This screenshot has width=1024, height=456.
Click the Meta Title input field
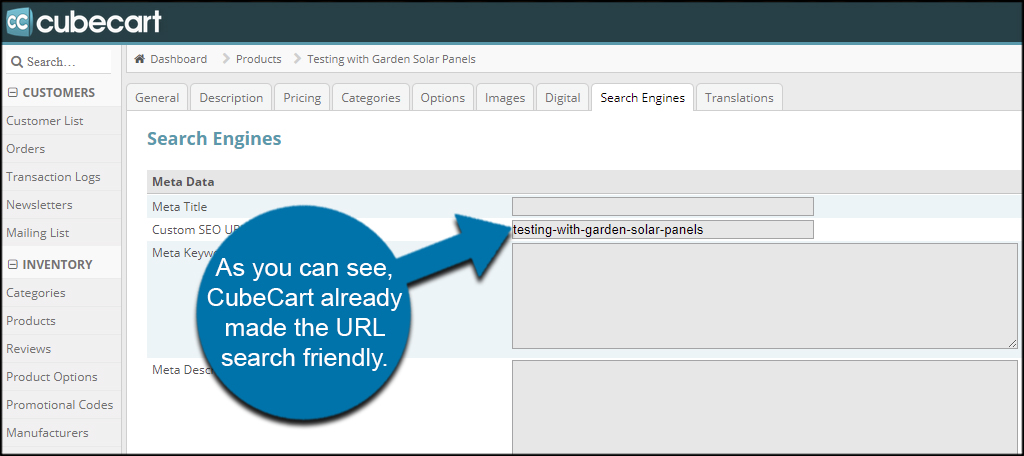663,206
